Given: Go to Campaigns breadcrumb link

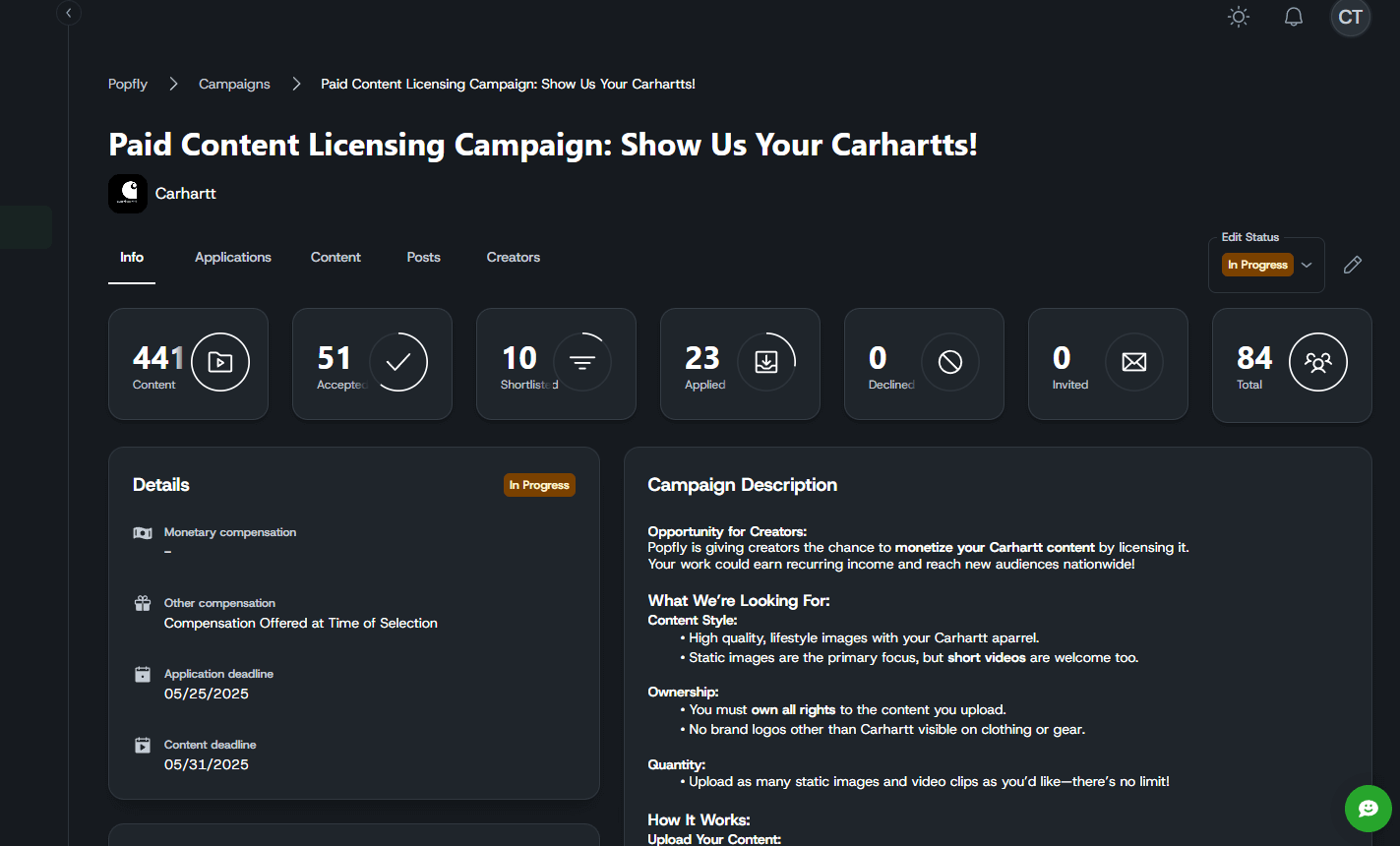Looking at the screenshot, I should click(x=234, y=84).
